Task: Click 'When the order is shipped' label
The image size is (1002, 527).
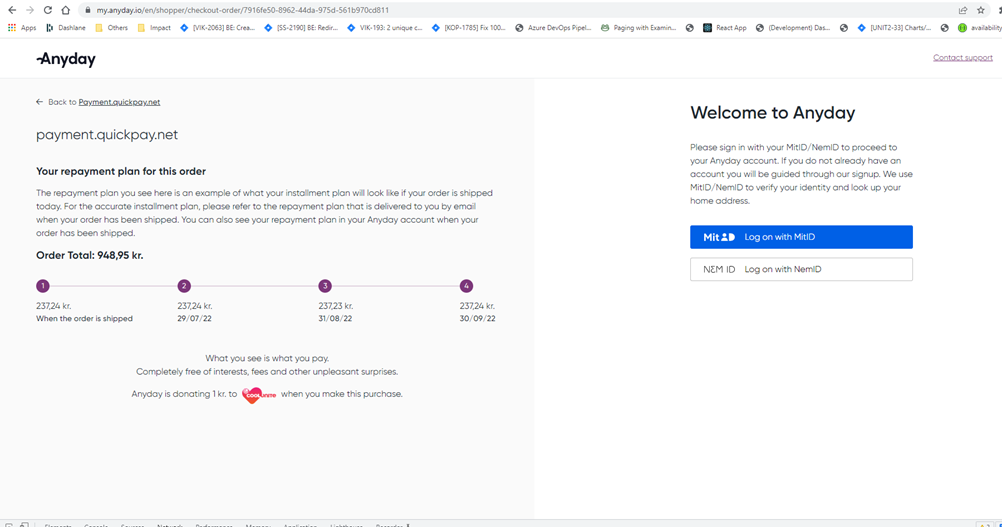Action: [x=84, y=318]
